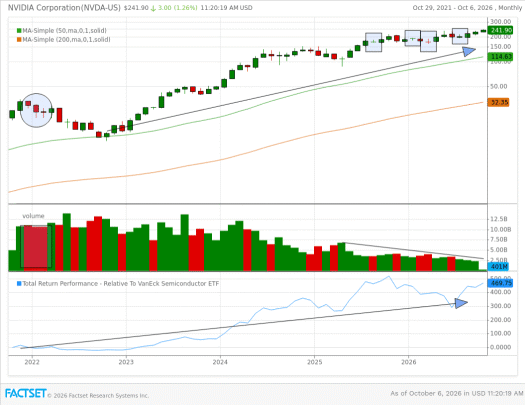
Task: Click the 12.5B volume axis label
Action: pos(499,219)
